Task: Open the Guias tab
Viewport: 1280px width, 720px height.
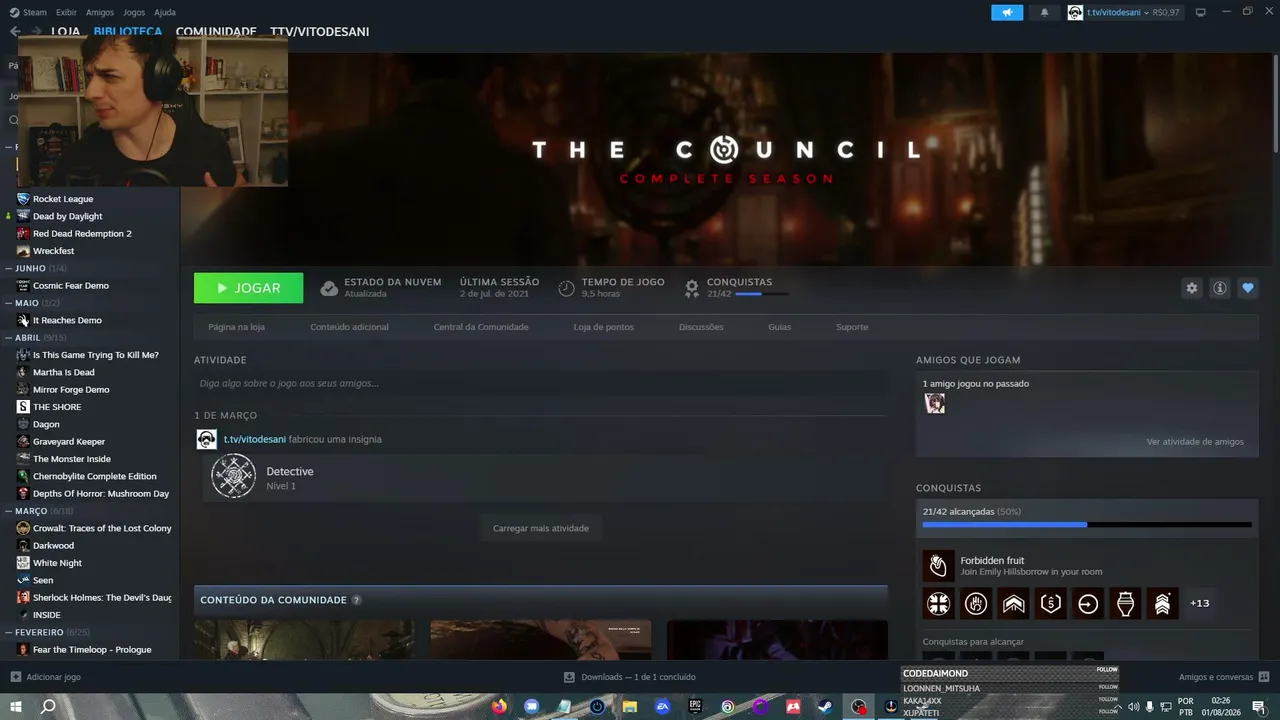Action: pyautogui.click(x=780, y=327)
